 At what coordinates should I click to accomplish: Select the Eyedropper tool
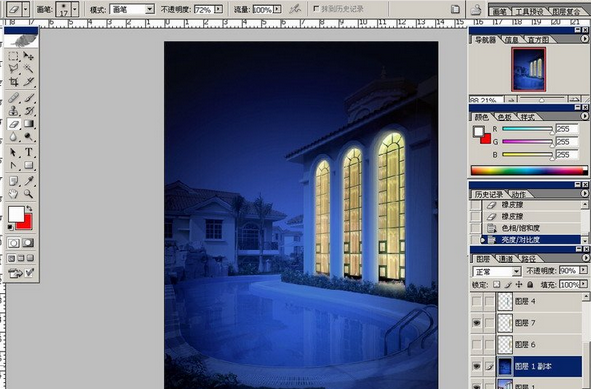[x=29, y=181]
